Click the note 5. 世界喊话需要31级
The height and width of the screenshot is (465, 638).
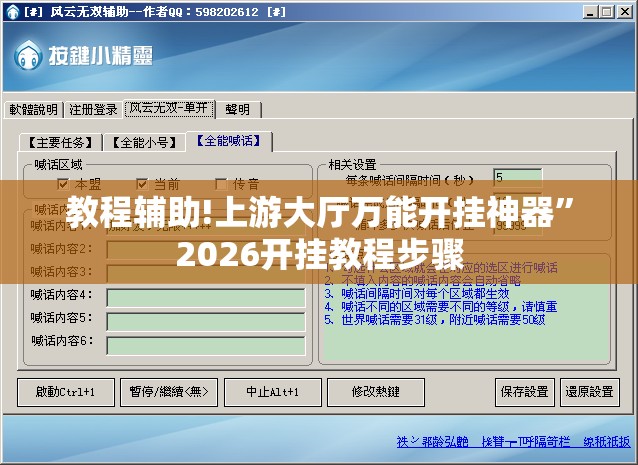[435, 319]
